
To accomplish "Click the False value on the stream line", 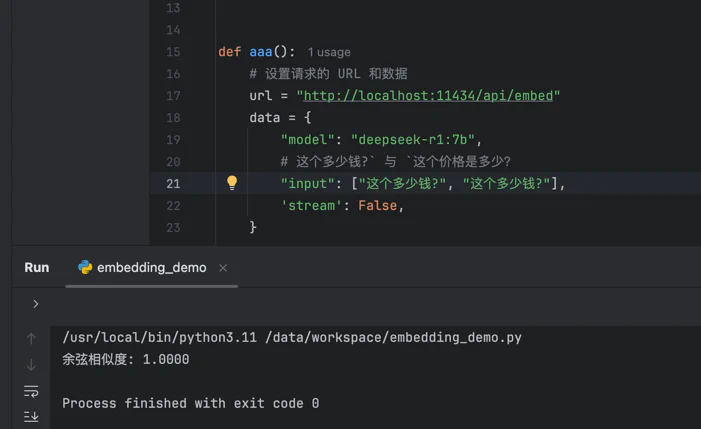I will (378, 206).
